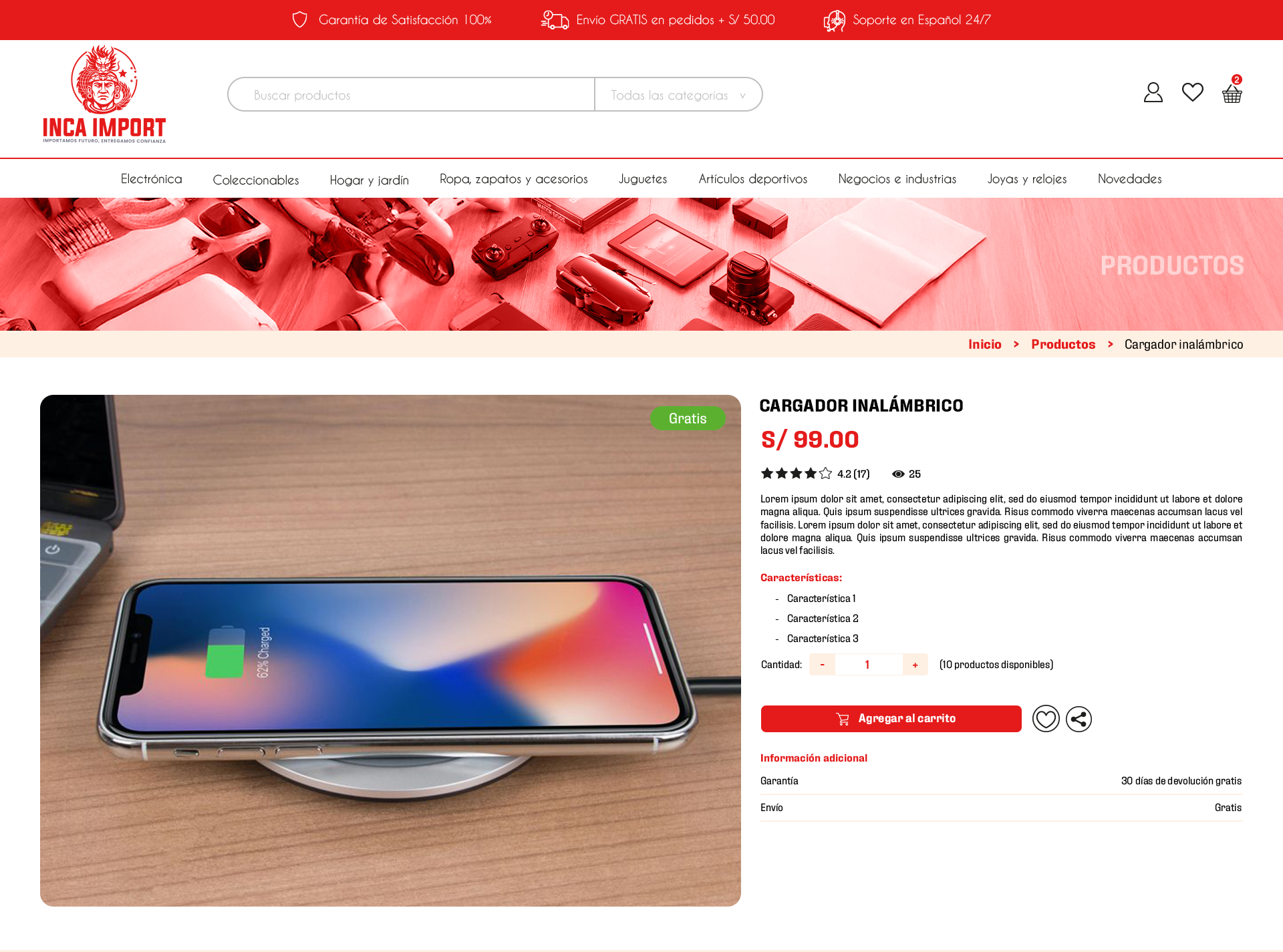Go to Productos breadcrumb link
The width and height of the screenshot is (1283, 952).
click(x=1063, y=344)
